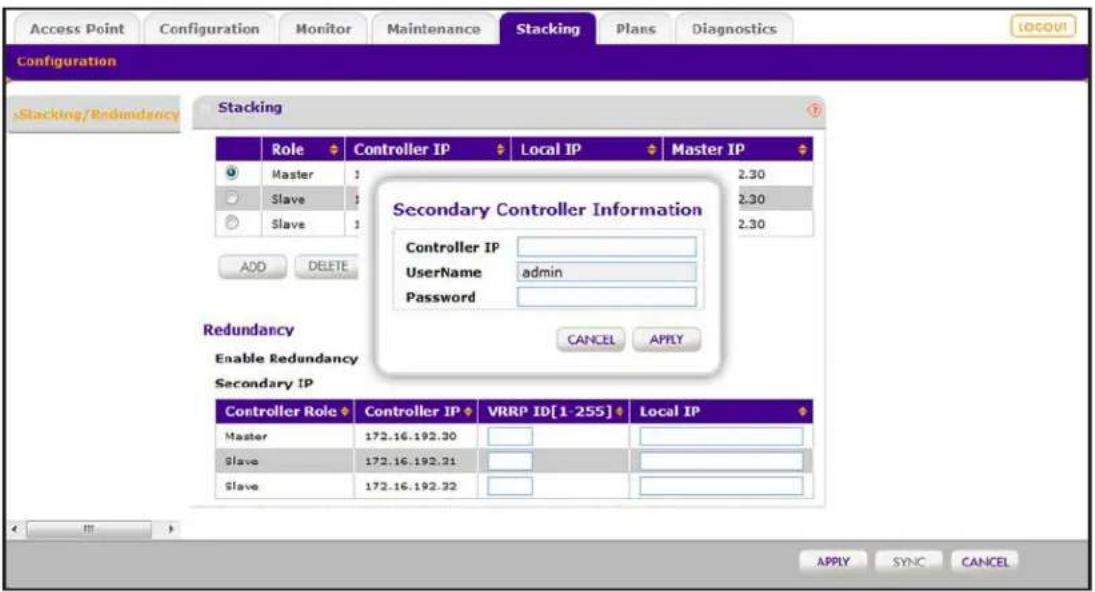Click the 172.16.192.30 controller IP cell

(x=411, y=437)
